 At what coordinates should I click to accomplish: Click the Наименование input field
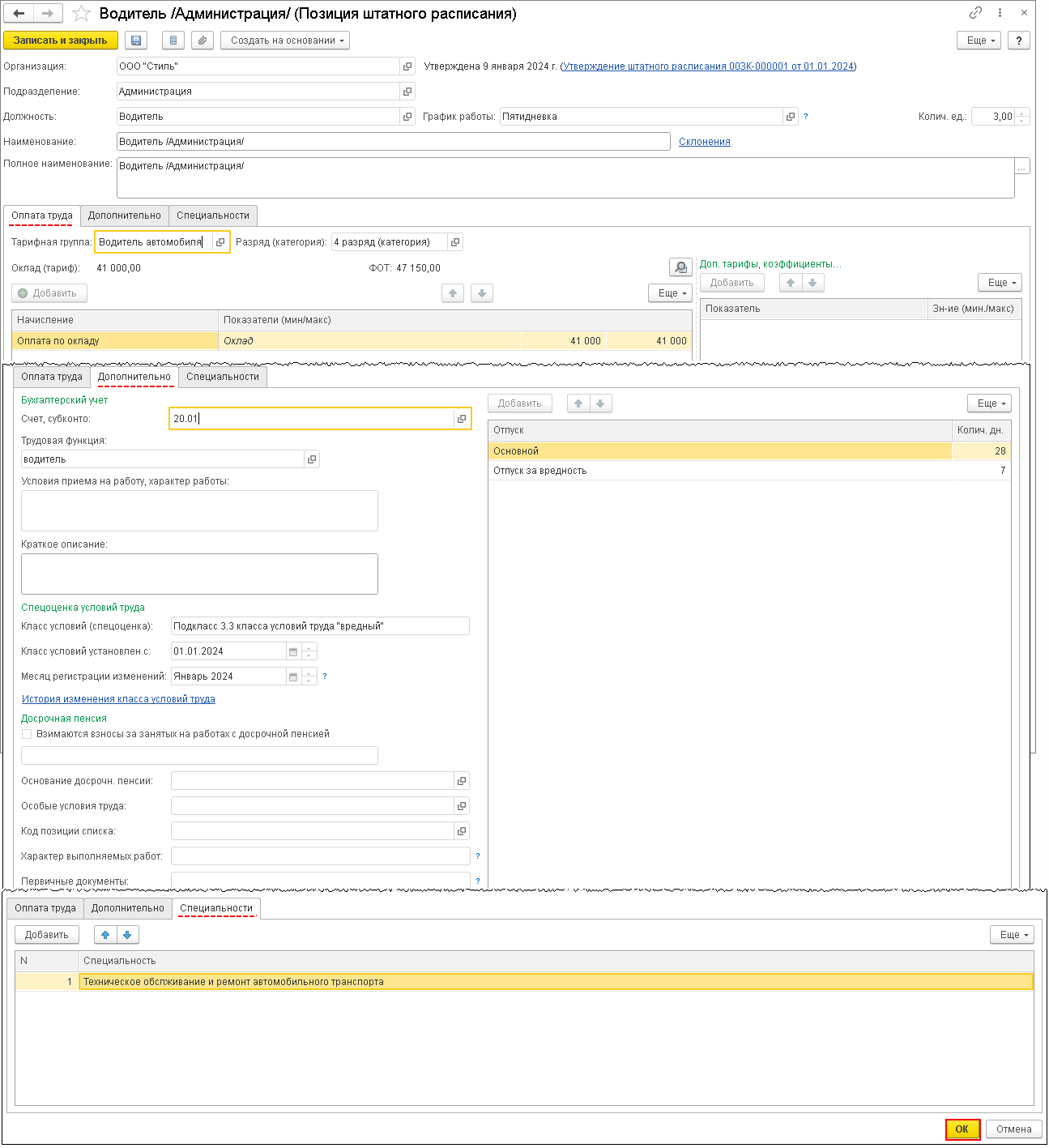(394, 142)
